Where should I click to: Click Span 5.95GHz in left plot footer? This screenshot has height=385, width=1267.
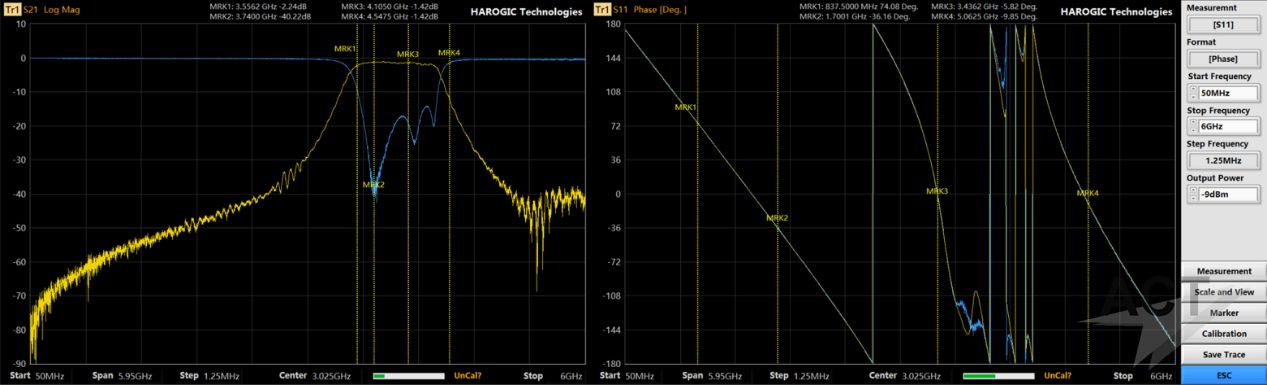click(121, 376)
